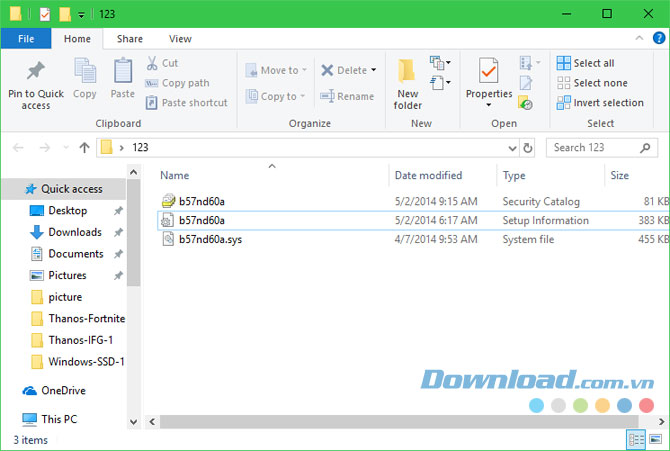Switch to the Home ribbon tab

point(77,38)
